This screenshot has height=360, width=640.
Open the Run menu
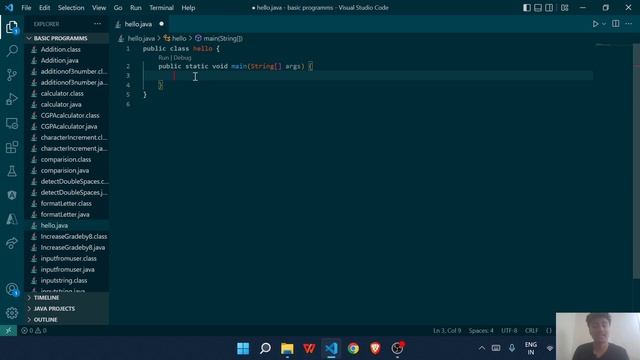pyautogui.click(x=136, y=8)
